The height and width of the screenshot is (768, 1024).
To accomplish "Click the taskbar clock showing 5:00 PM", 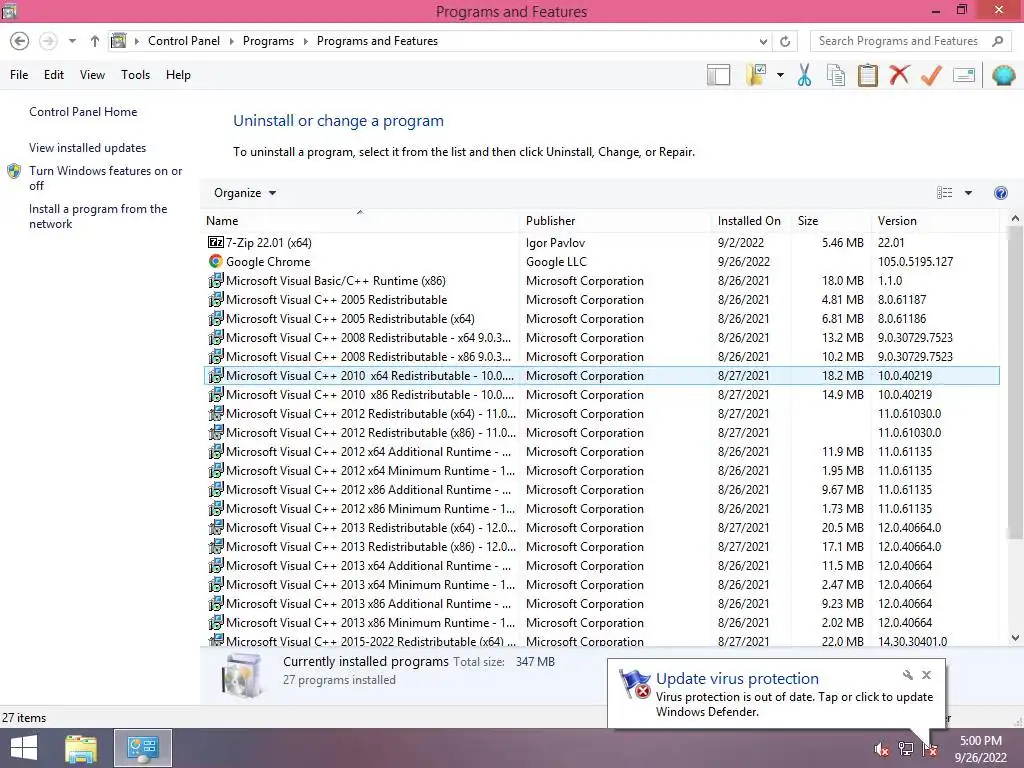I will click(980, 749).
